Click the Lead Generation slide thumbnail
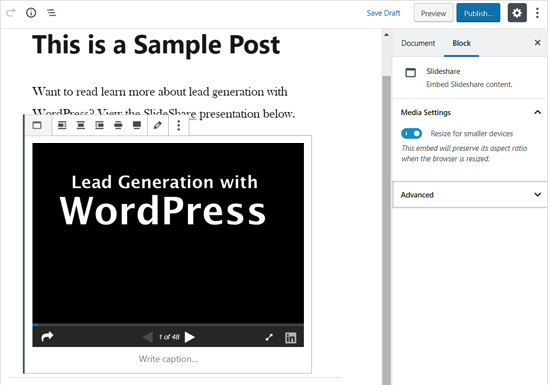Viewport: 548px width, 385px height. [168, 233]
